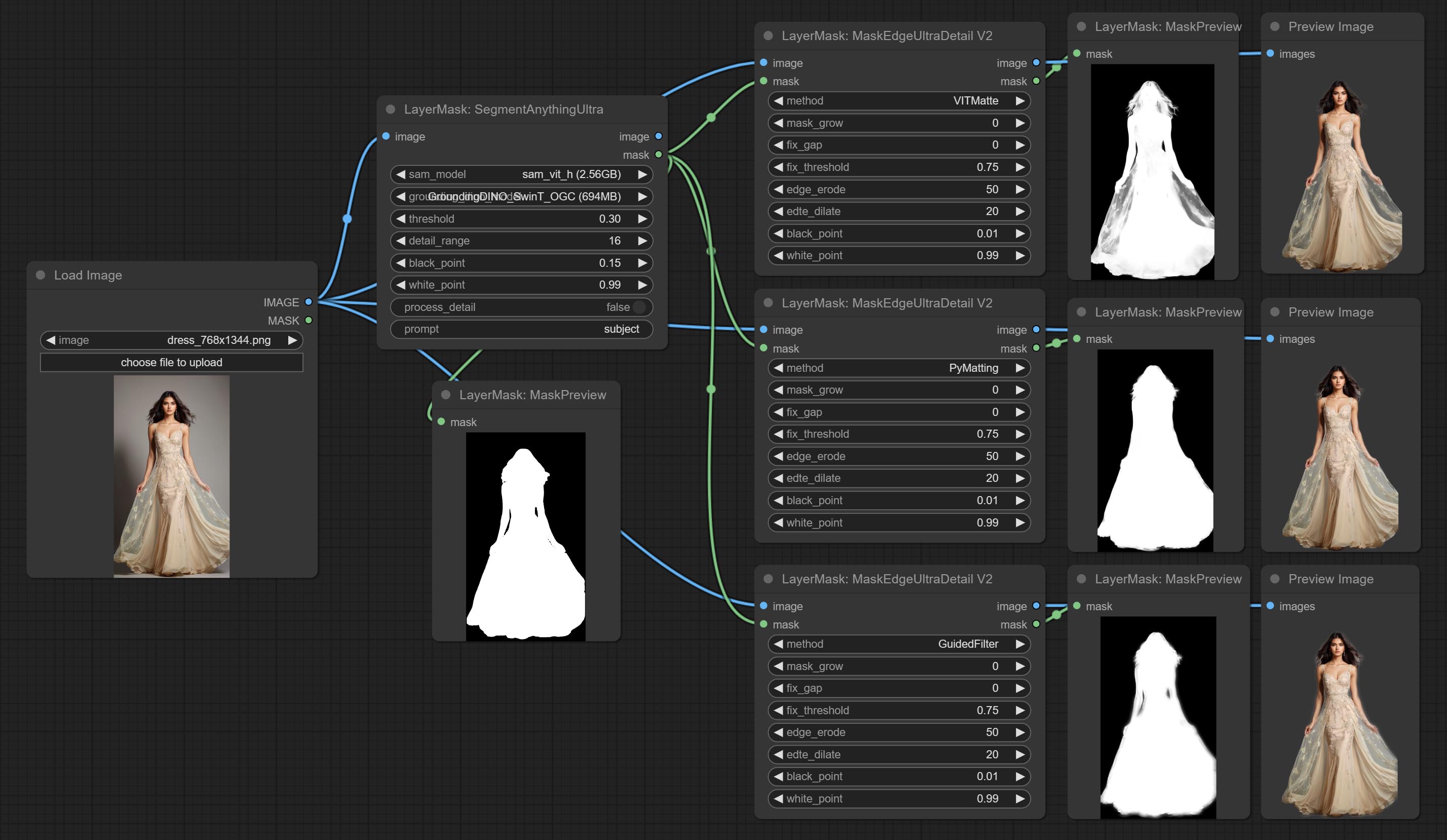Click the mask output socket on SegmentAnythingUltra
The height and width of the screenshot is (840, 1447).
pos(659,154)
